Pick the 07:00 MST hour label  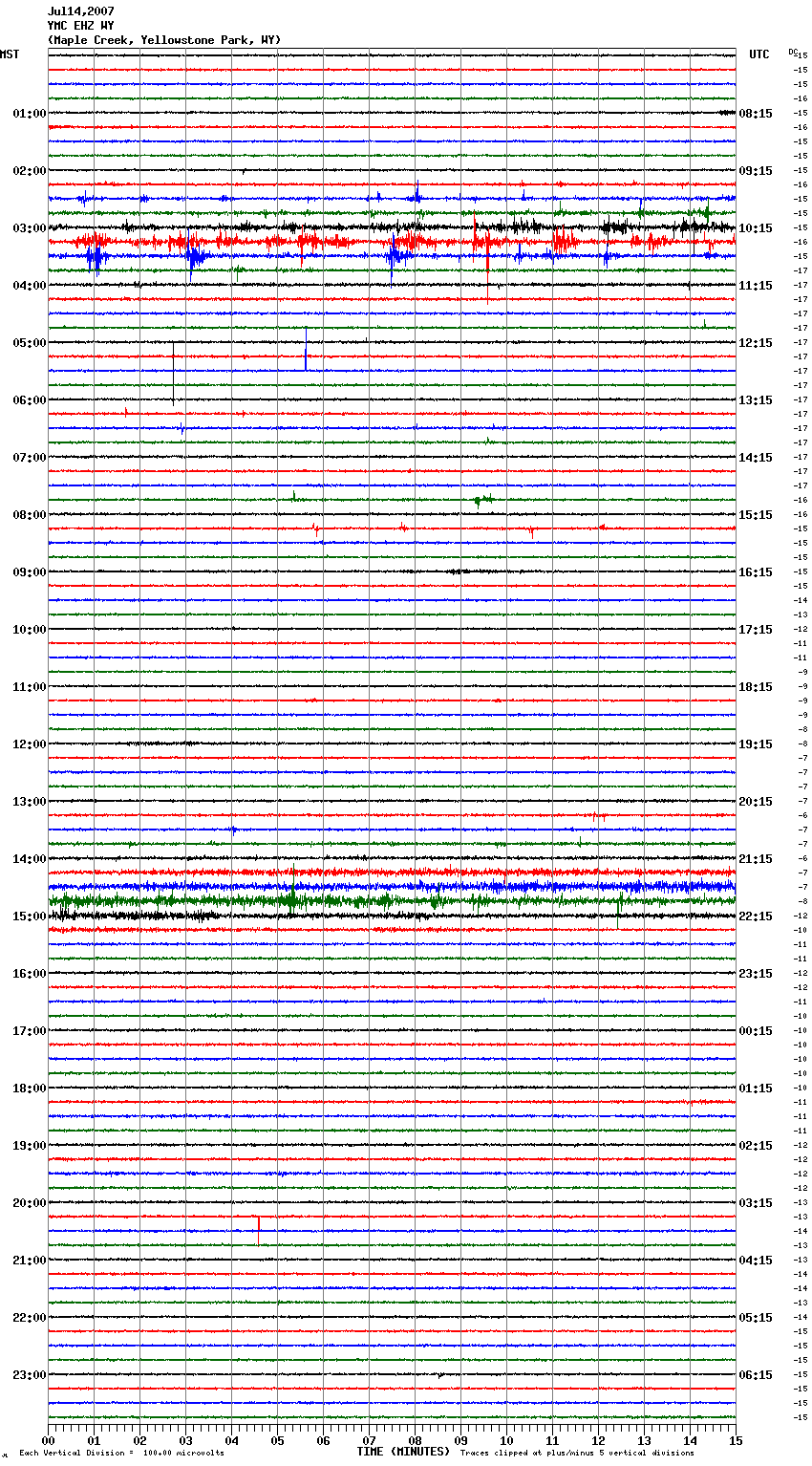(x=30, y=458)
